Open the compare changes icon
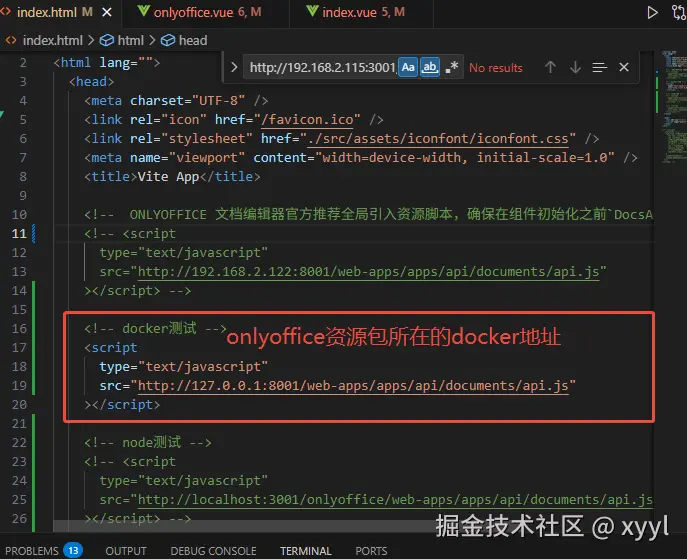Screen dimensions: 687x559 point(679,12)
